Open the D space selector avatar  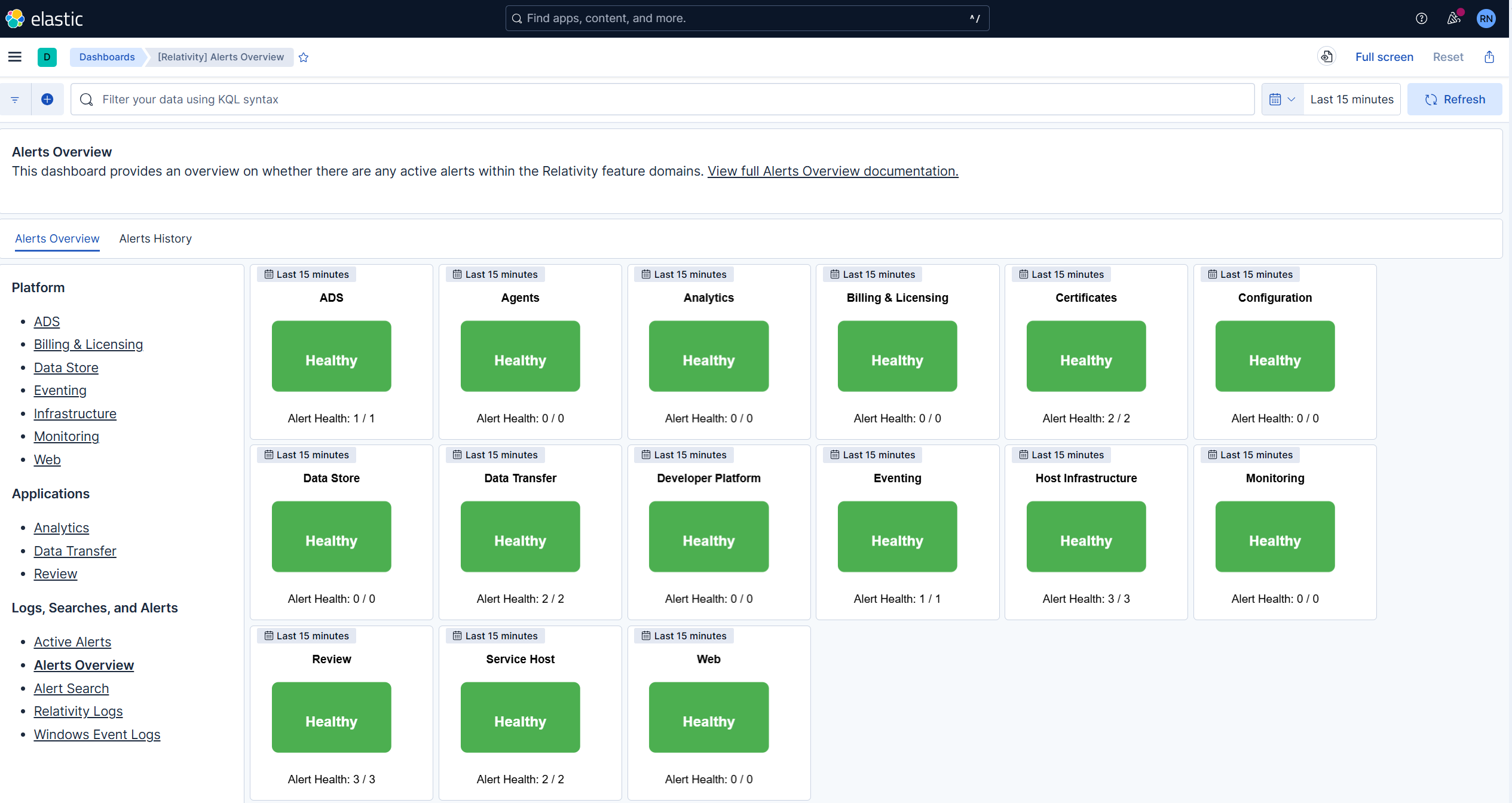[47, 57]
